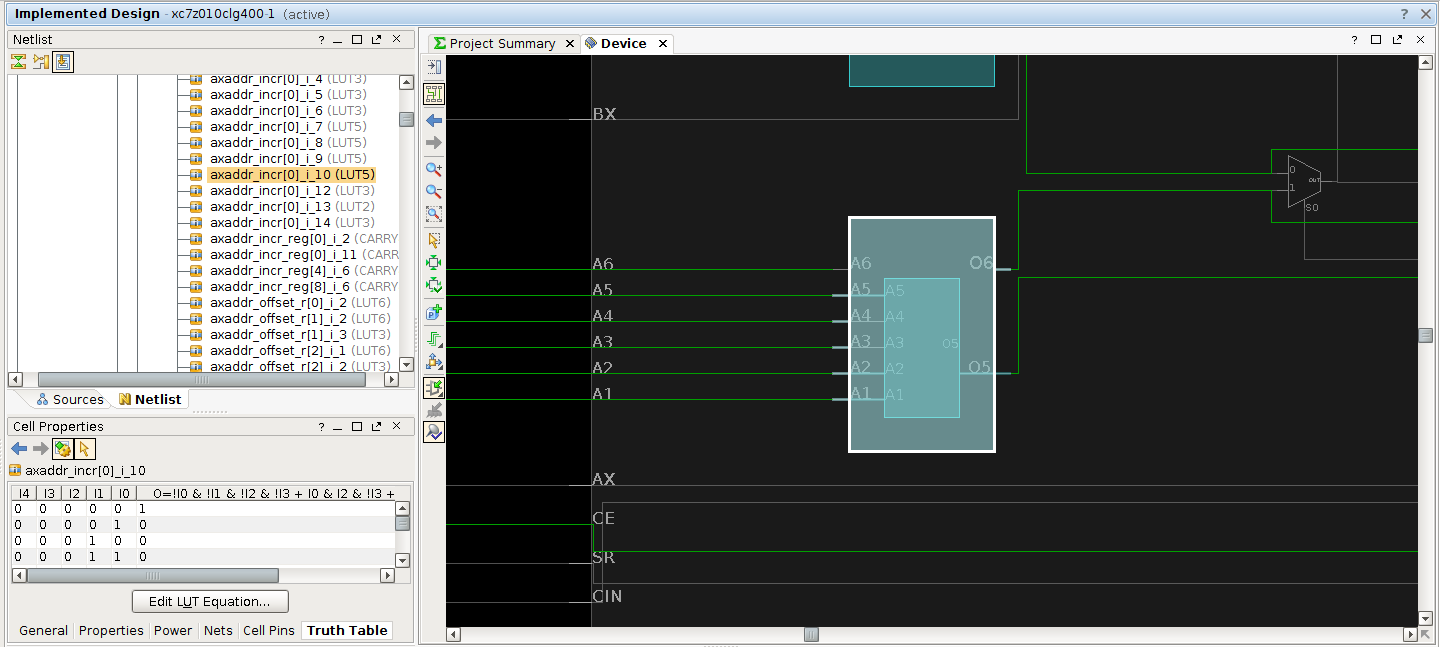Screen dimensions: 1440x647
Task: Click the Zoom In magnifier icon
Action: click(434, 169)
